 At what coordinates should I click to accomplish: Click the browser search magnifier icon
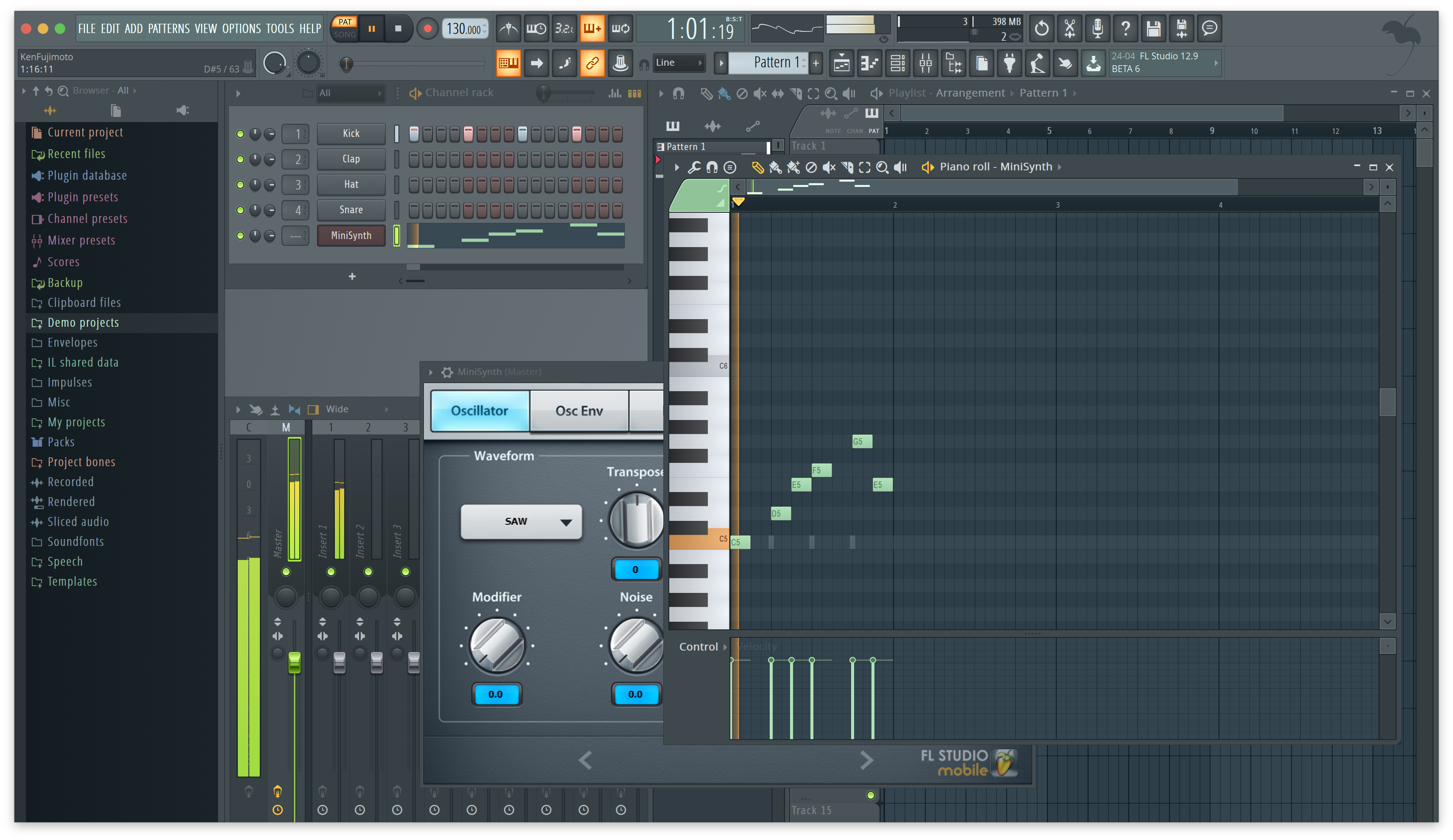click(x=64, y=91)
